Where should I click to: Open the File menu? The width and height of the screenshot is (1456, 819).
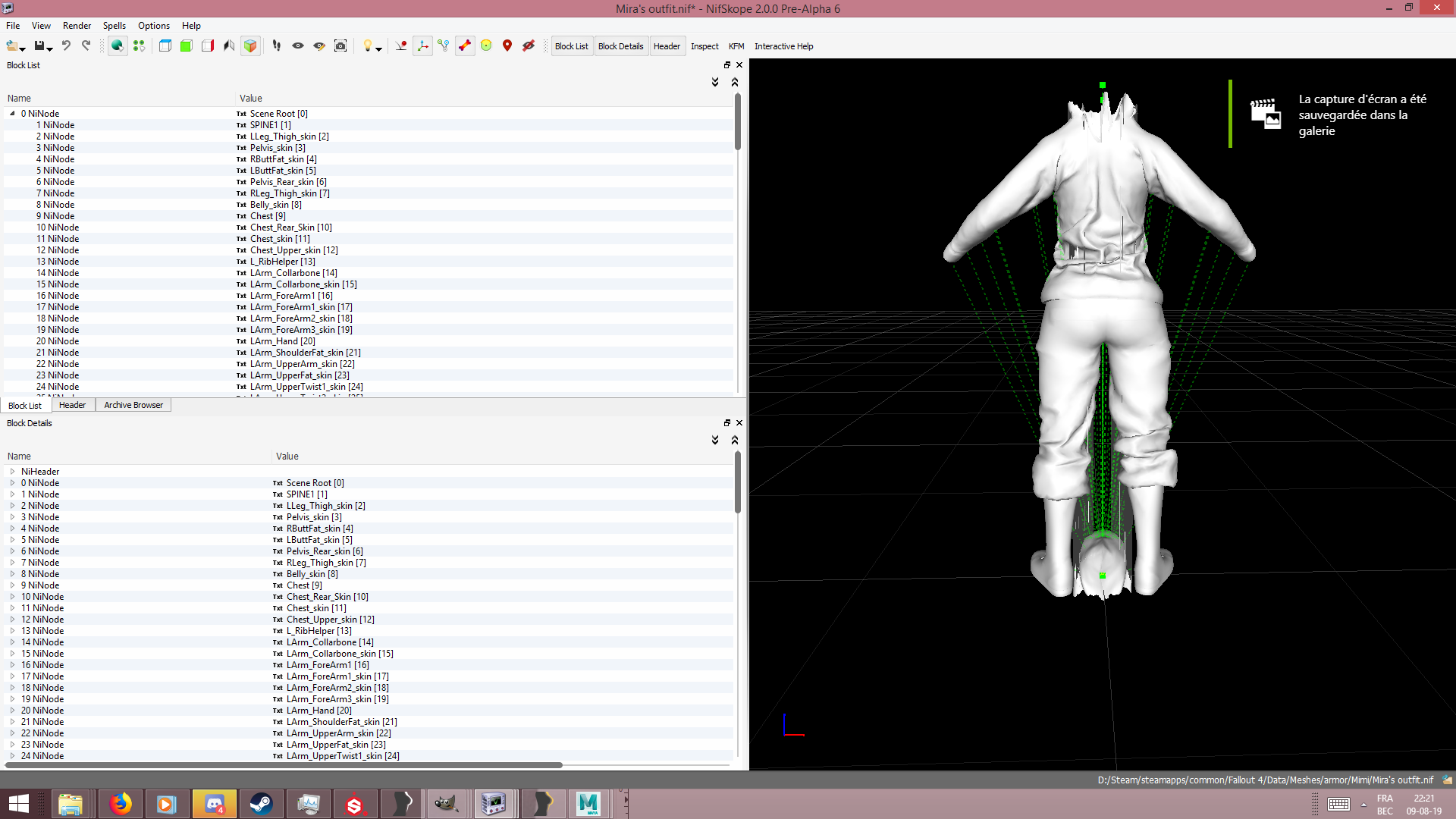[x=13, y=26]
